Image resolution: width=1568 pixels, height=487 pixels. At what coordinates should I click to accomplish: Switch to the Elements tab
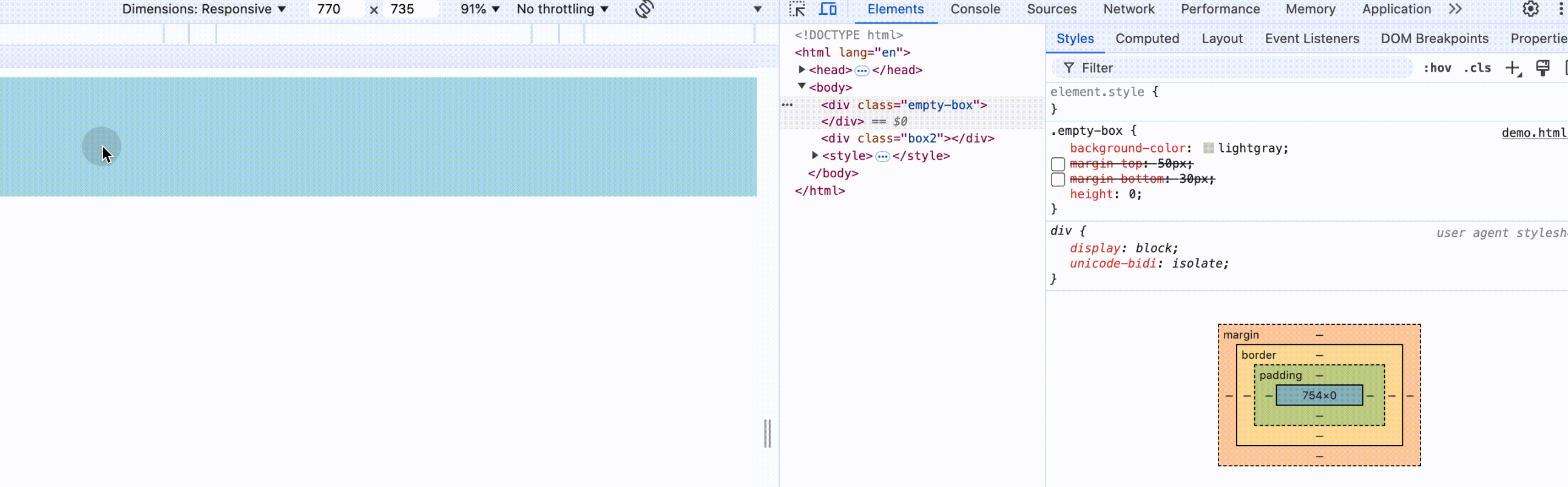[896, 9]
